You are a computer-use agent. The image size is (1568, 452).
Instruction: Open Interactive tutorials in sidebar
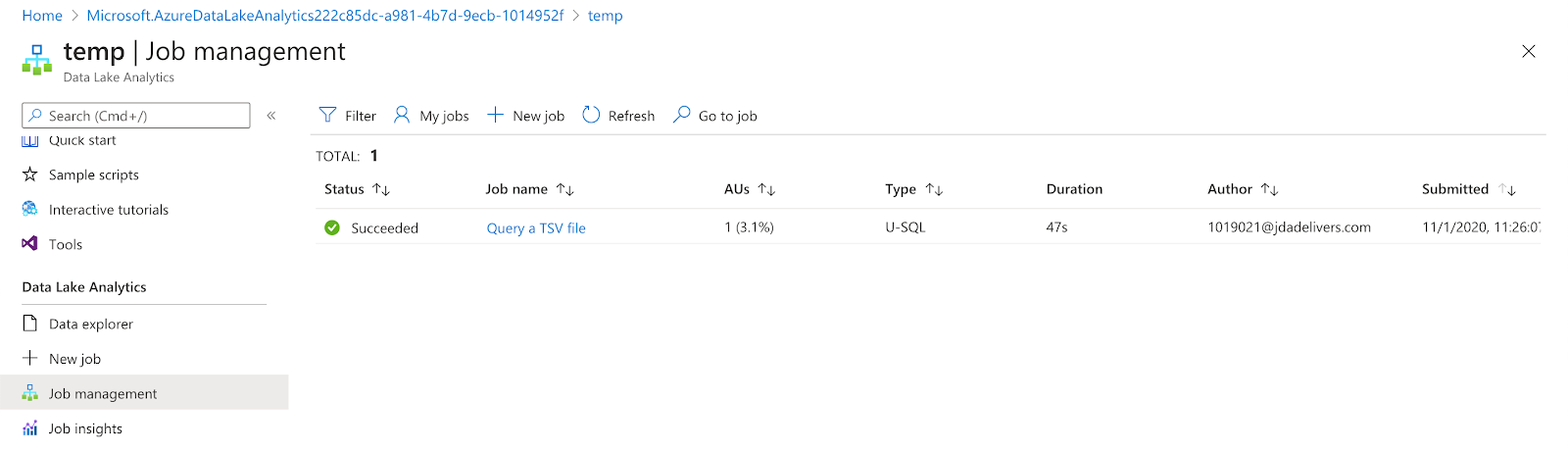[108, 210]
